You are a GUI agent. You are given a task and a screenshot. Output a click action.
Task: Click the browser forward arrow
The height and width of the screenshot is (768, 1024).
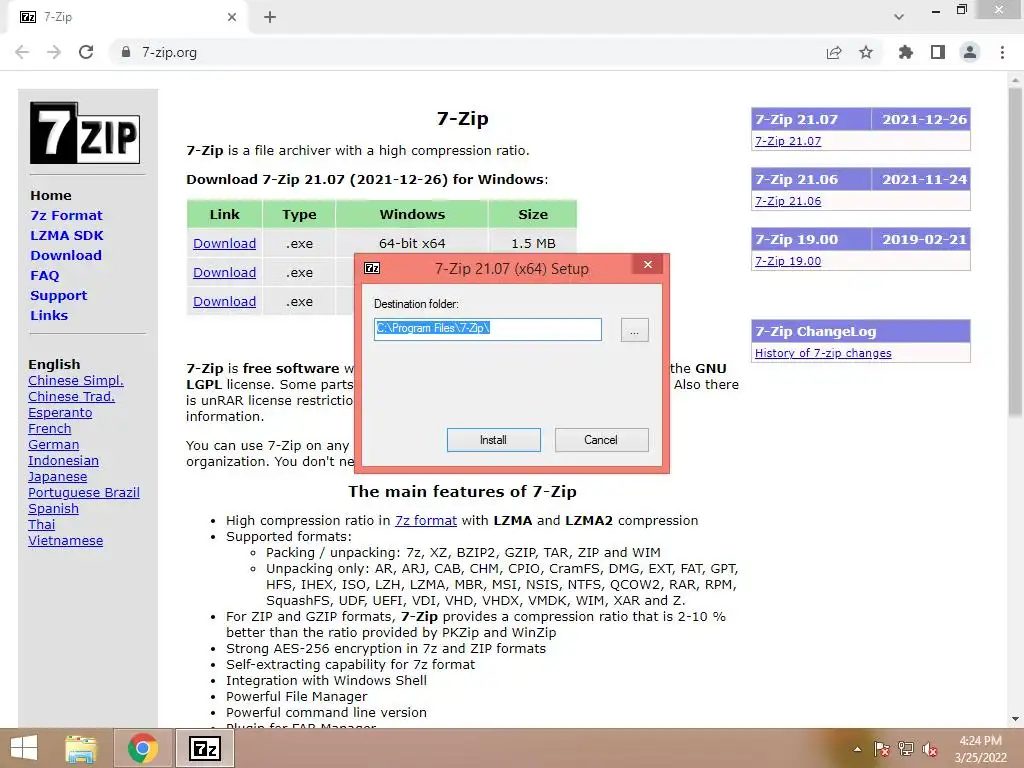54,52
